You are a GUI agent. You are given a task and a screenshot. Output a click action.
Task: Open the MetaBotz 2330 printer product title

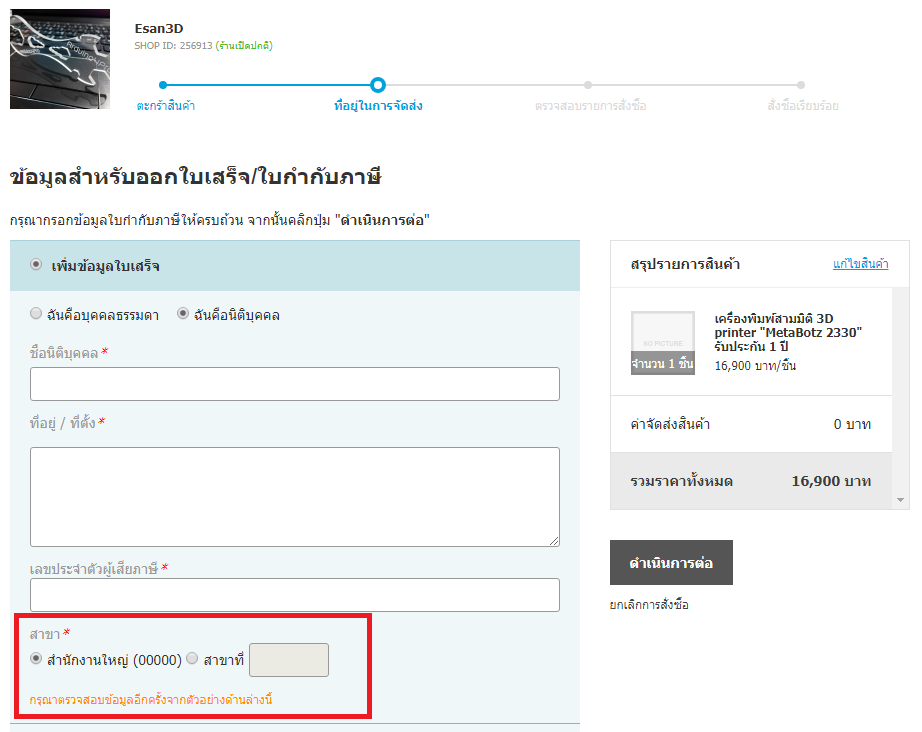point(787,332)
